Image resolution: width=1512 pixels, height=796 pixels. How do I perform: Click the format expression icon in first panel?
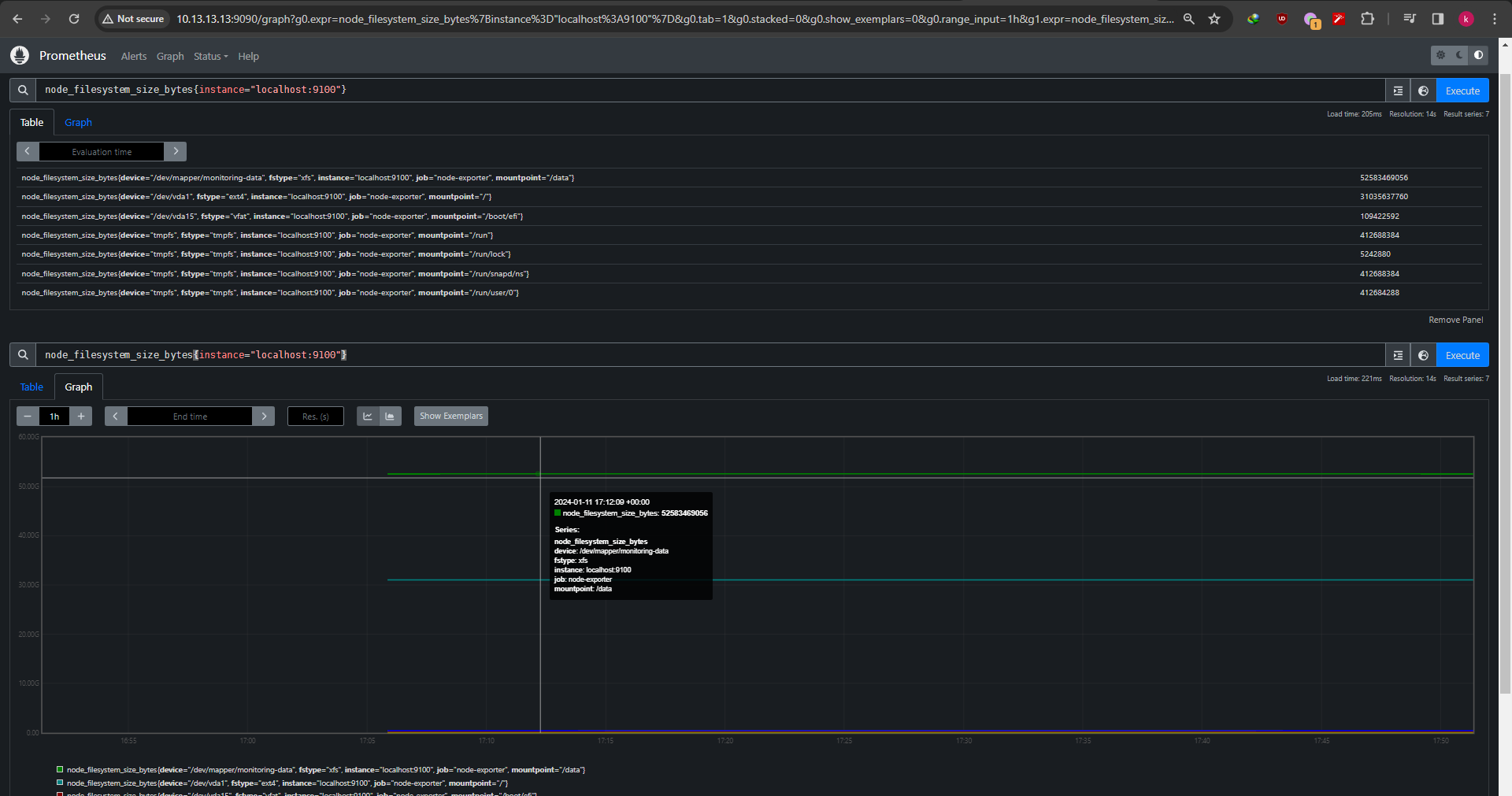pos(1398,91)
